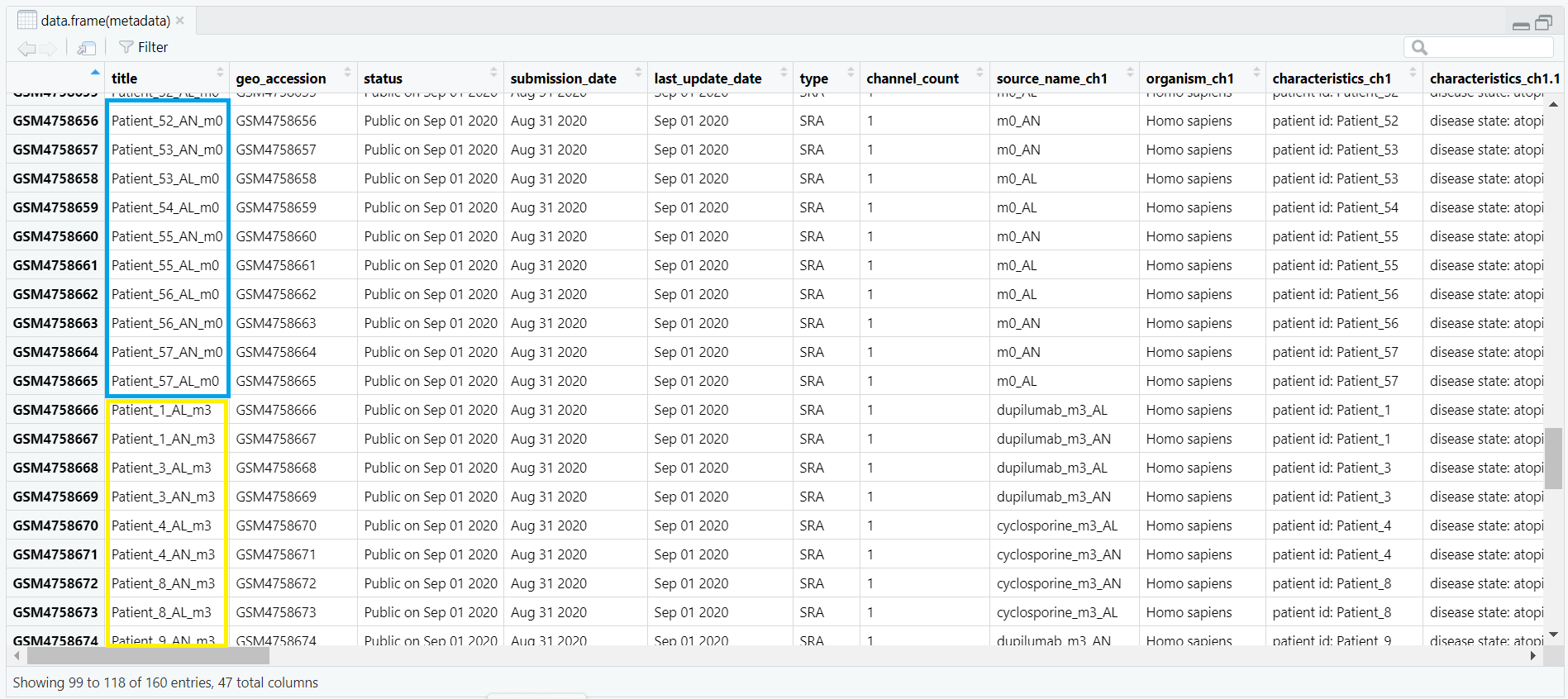Click the vertical scrollbar's down arrow

[x=1553, y=635]
